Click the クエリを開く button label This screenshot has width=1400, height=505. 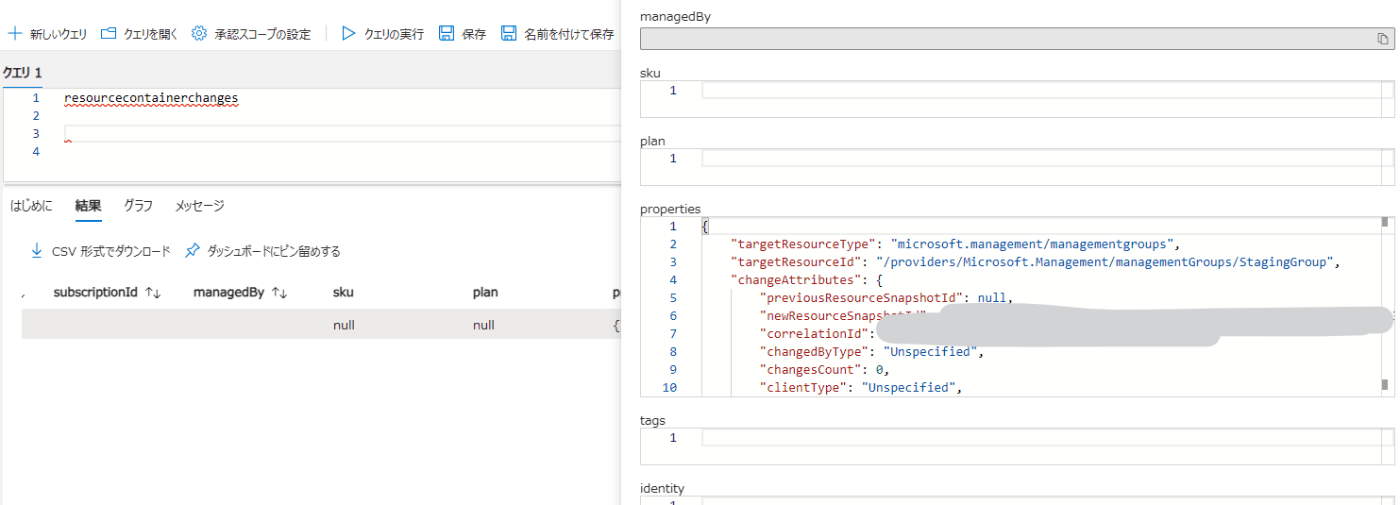click(x=151, y=34)
